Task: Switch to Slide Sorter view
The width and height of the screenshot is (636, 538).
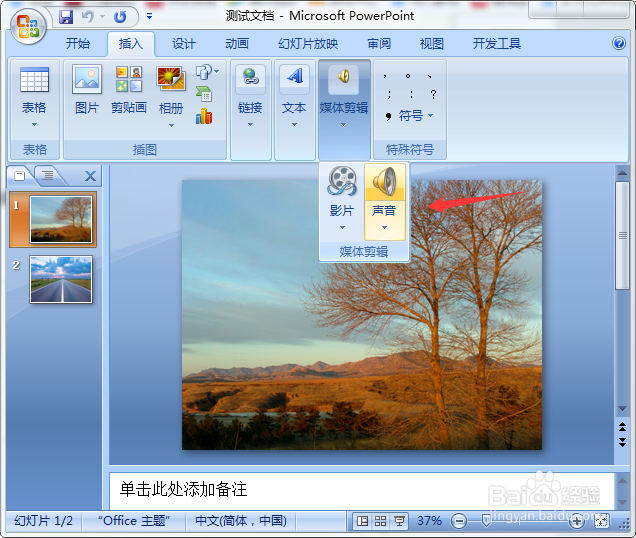Action: point(380,521)
